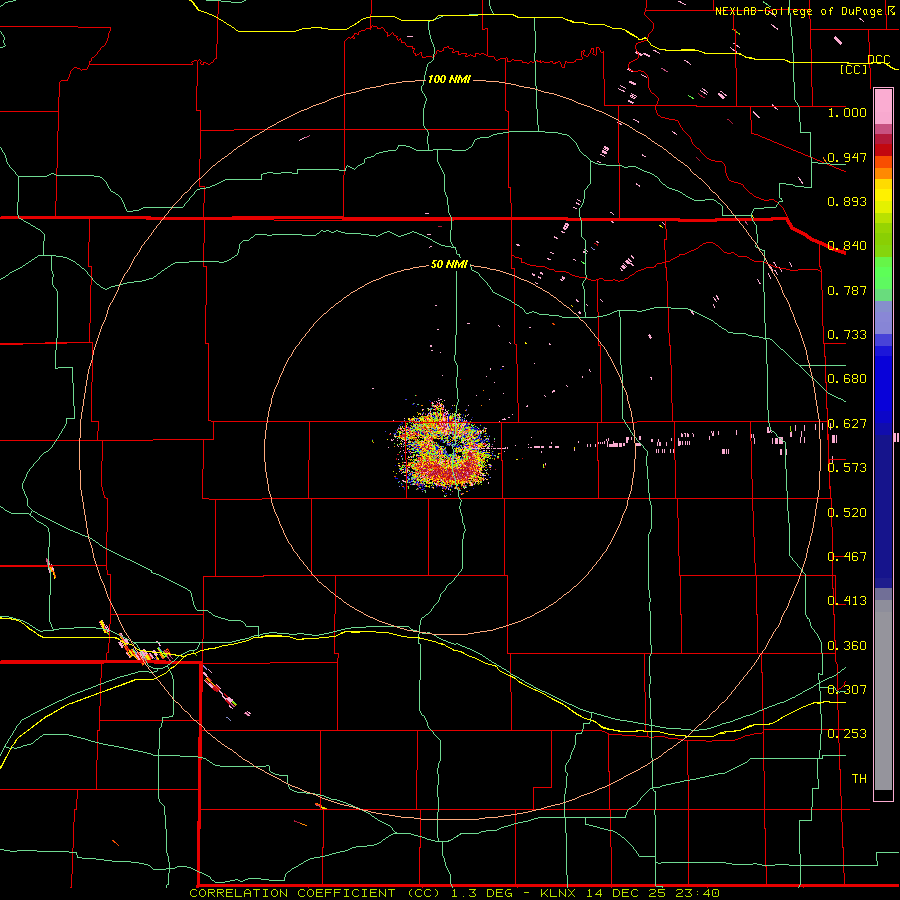Select the 1.000 value on the scale

847,112
